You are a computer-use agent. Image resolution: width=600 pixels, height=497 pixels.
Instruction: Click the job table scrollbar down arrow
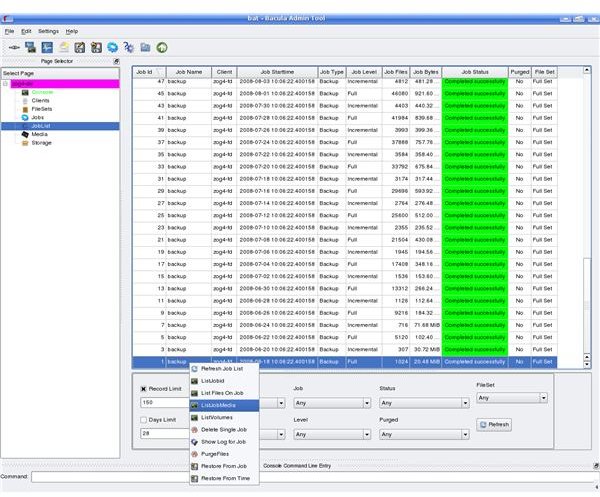587,365
